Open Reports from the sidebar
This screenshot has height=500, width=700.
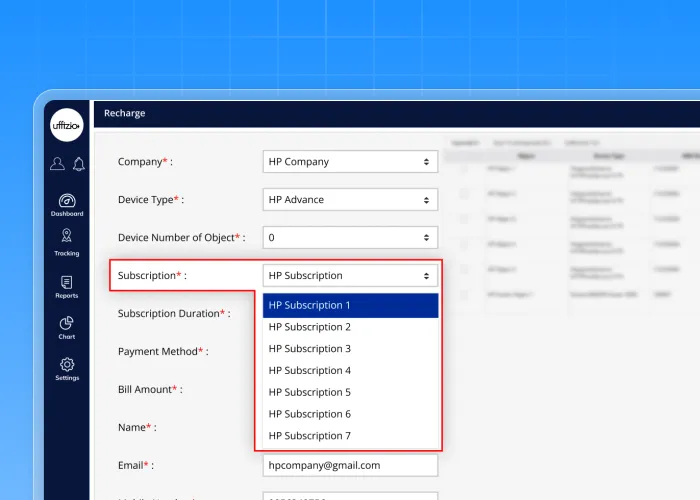pyautogui.click(x=67, y=287)
